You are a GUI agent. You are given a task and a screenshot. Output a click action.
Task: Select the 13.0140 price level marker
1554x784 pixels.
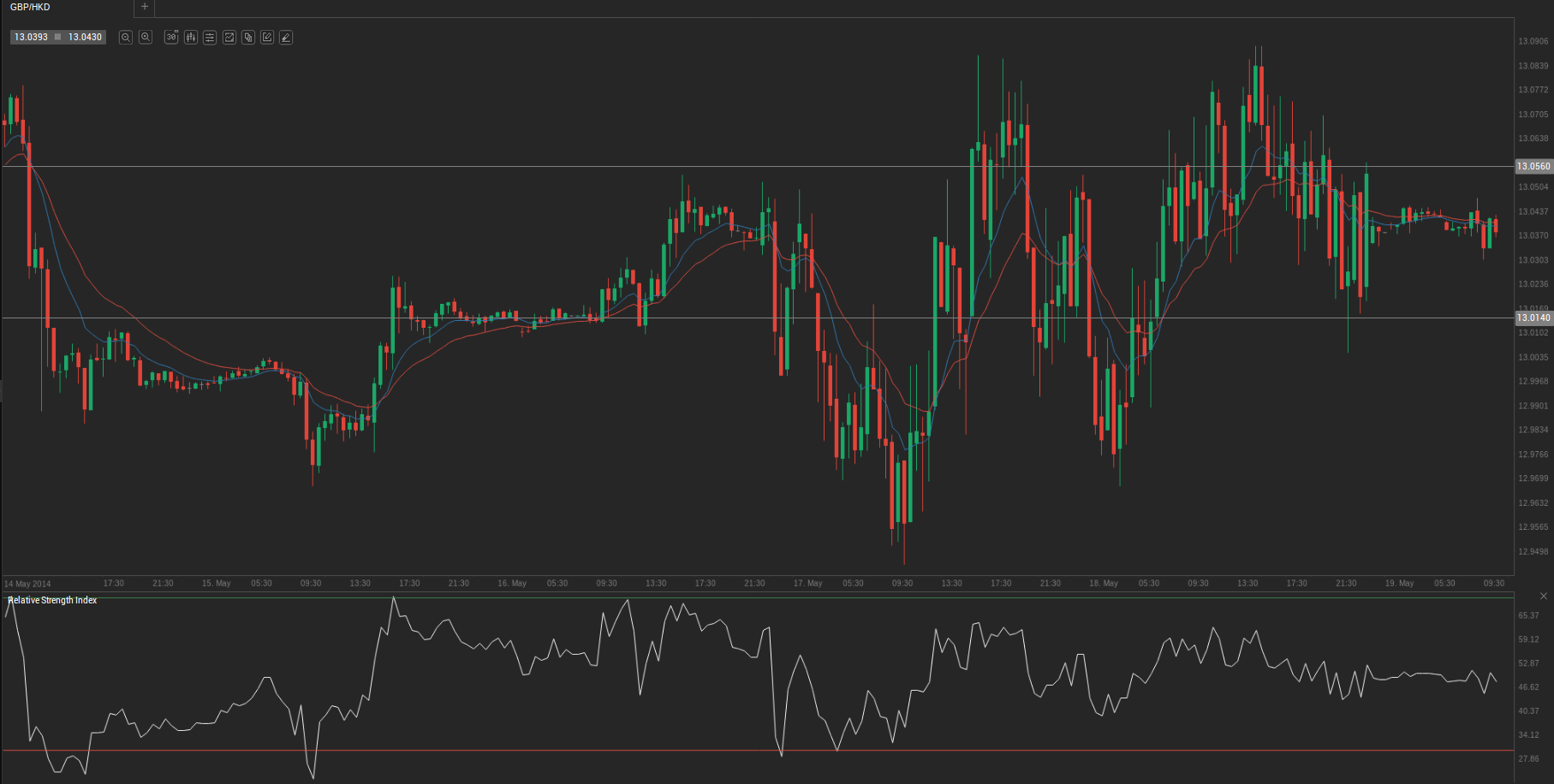tap(1533, 318)
